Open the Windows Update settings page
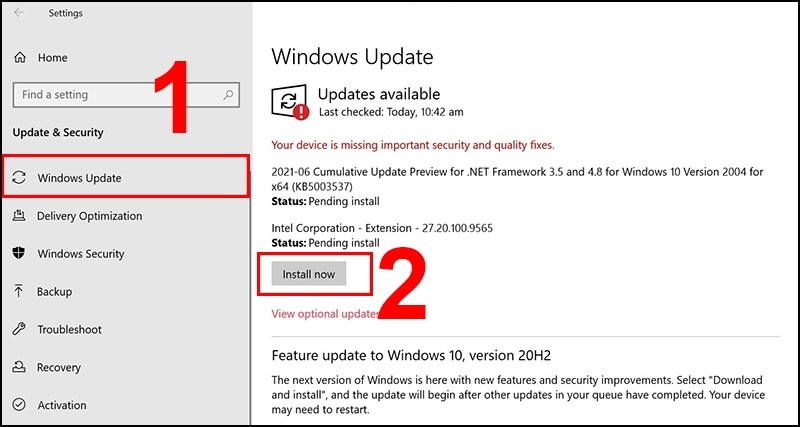The image size is (800, 427). [79, 178]
